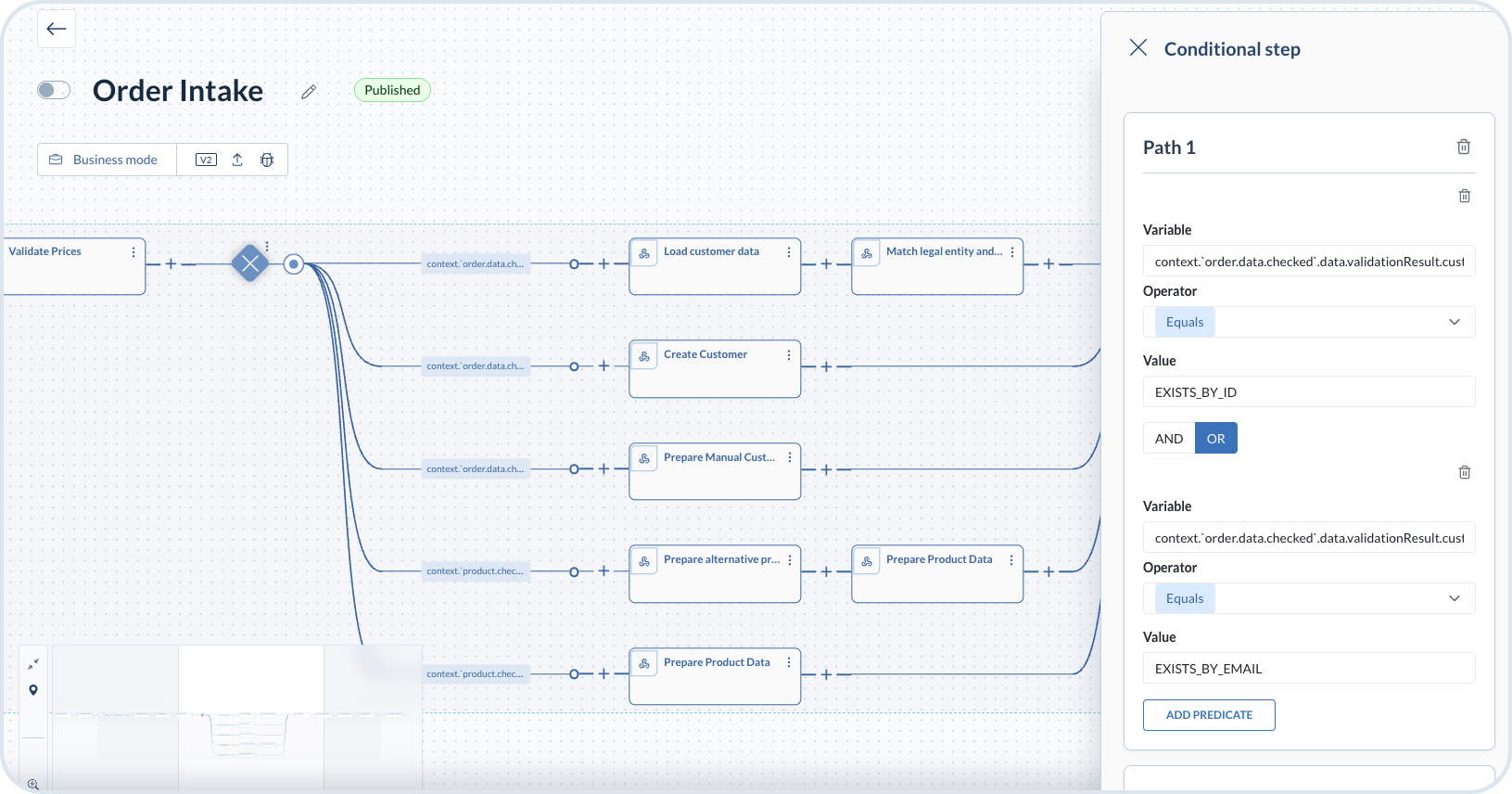Toggle the Order Intake workflow switch
Image resolution: width=1512 pixels, height=794 pixels.
pos(54,90)
